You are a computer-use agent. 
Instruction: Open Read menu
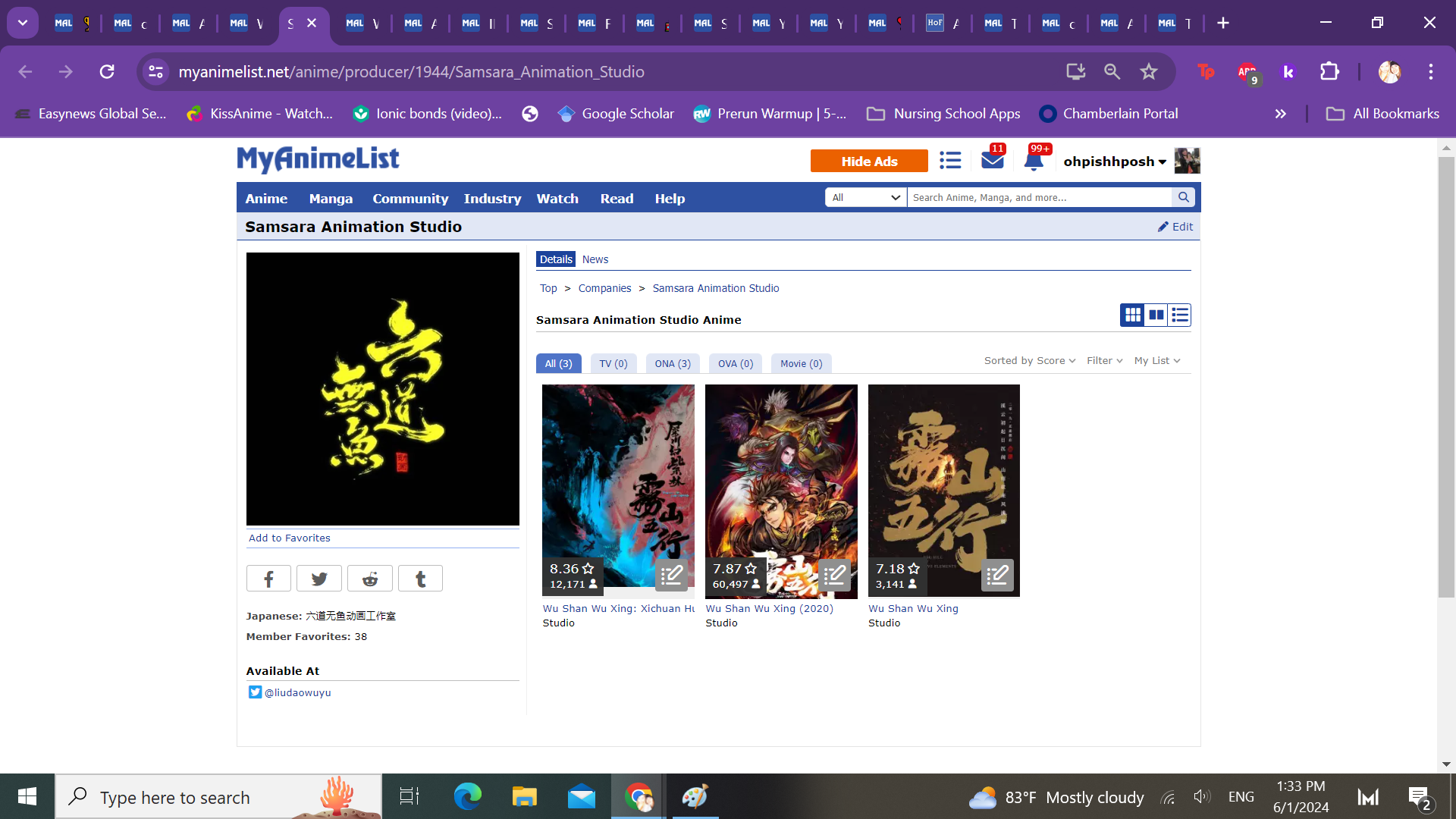pos(617,198)
